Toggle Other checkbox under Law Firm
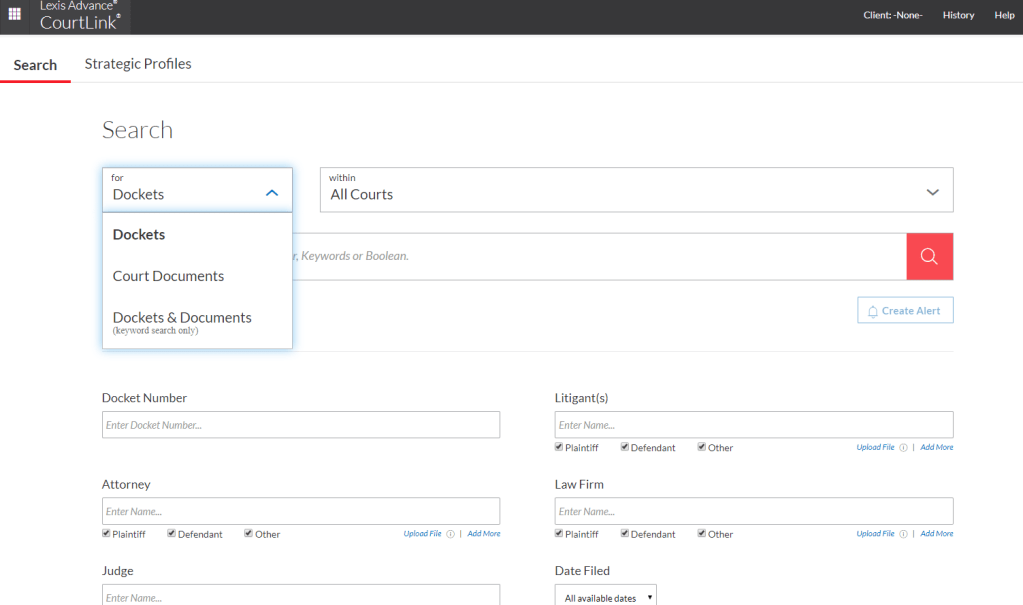Screen dimensions: 1023x605 pyautogui.click(x=702, y=534)
